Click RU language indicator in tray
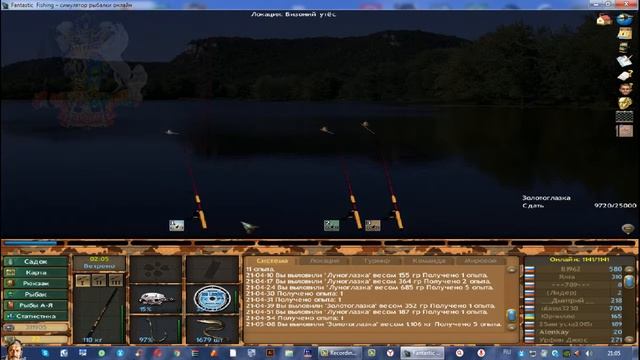 pos(507,352)
